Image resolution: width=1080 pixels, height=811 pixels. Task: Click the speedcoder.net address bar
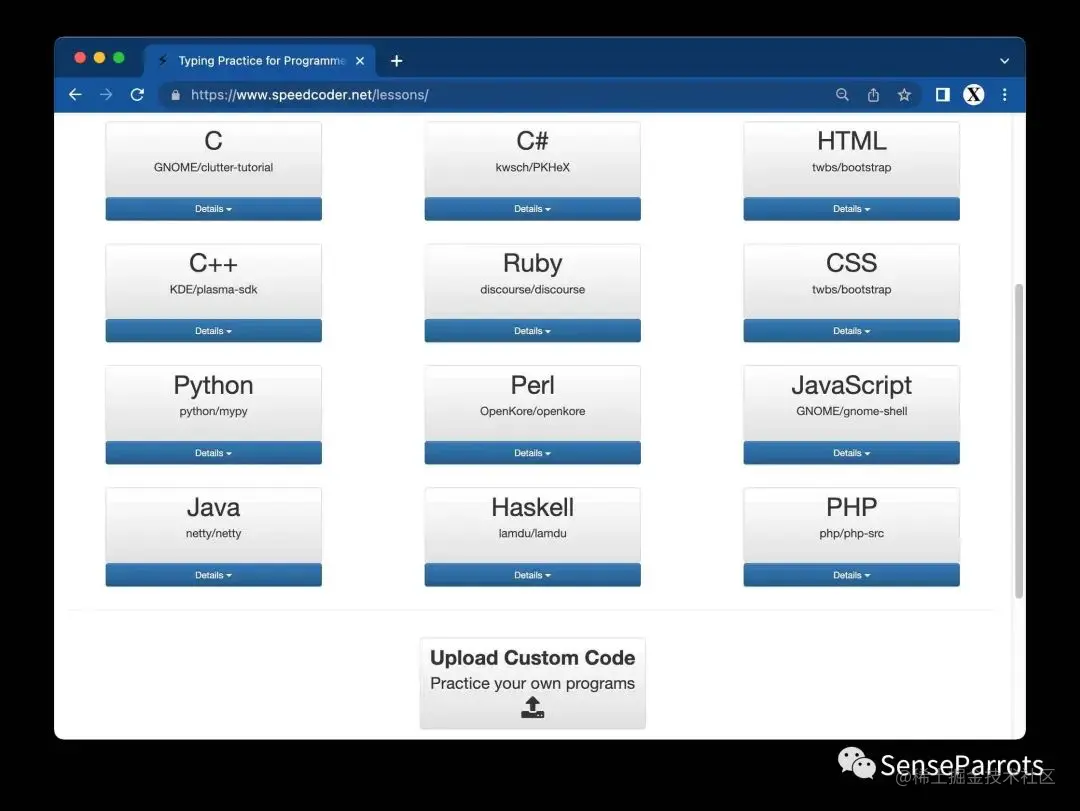500,95
